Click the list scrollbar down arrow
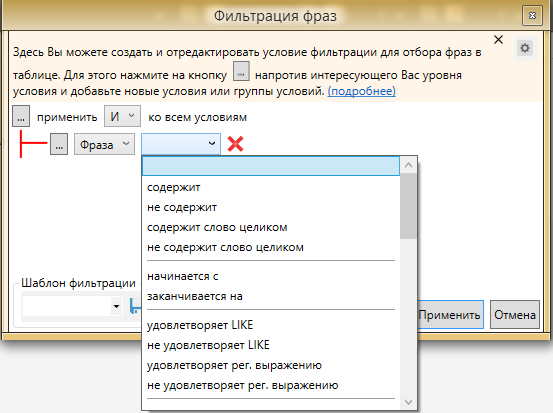The height and width of the screenshot is (413, 553). [408, 402]
